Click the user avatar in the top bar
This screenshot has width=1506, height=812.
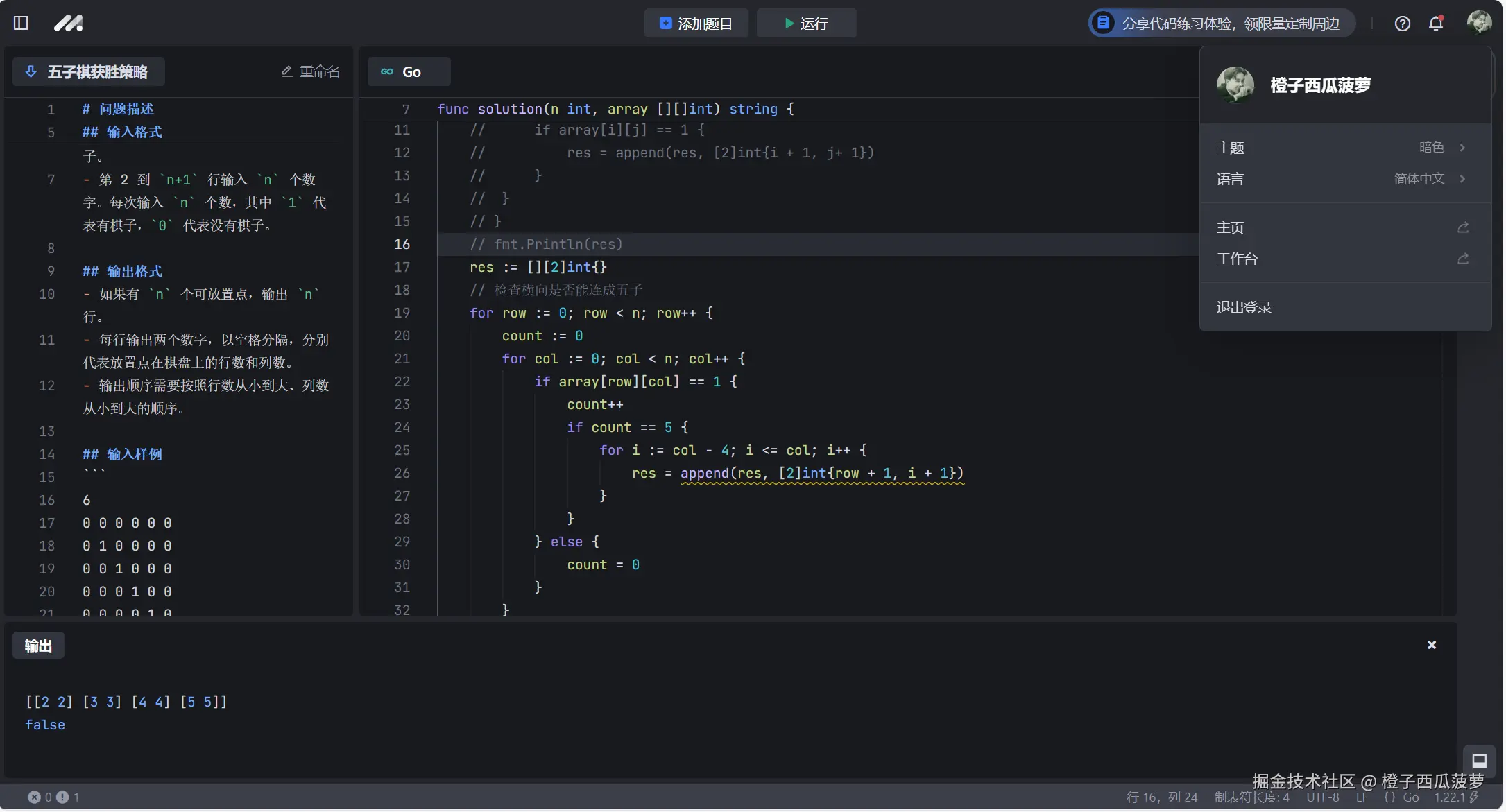pyautogui.click(x=1479, y=23)
